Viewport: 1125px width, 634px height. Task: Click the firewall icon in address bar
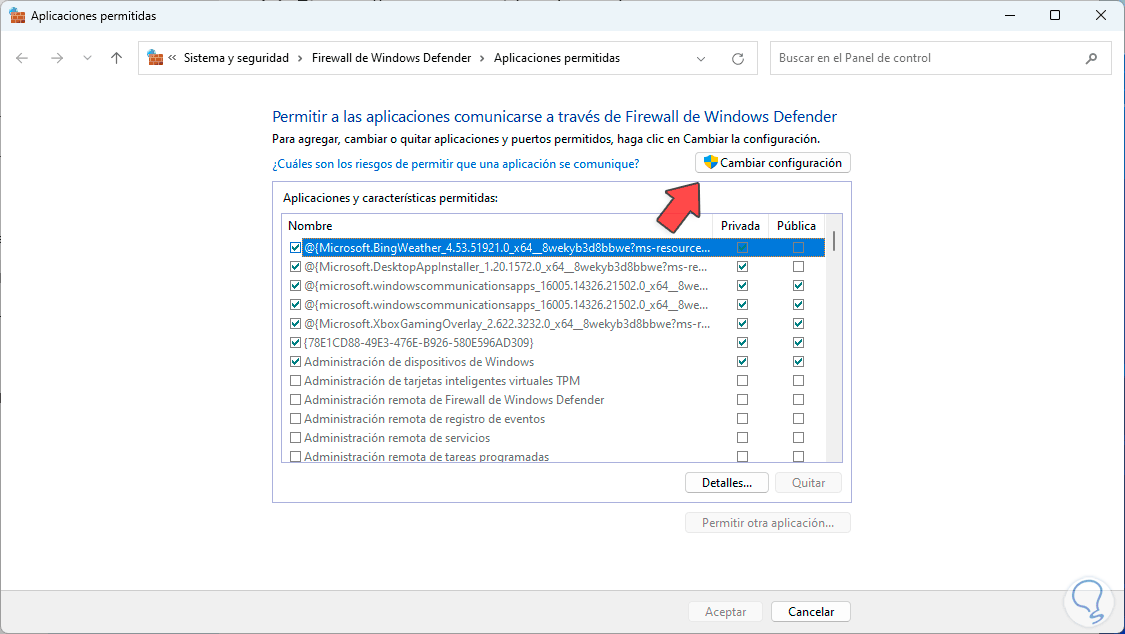tap(154, 57)
